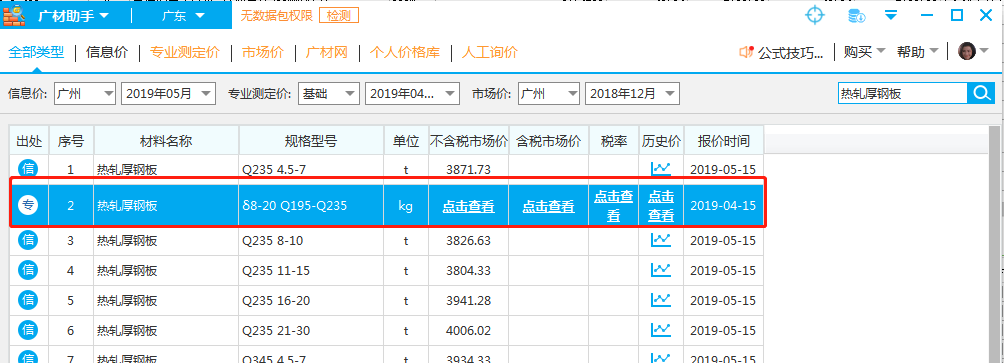Sort by the 报价时间 column header

coord(724,141)
